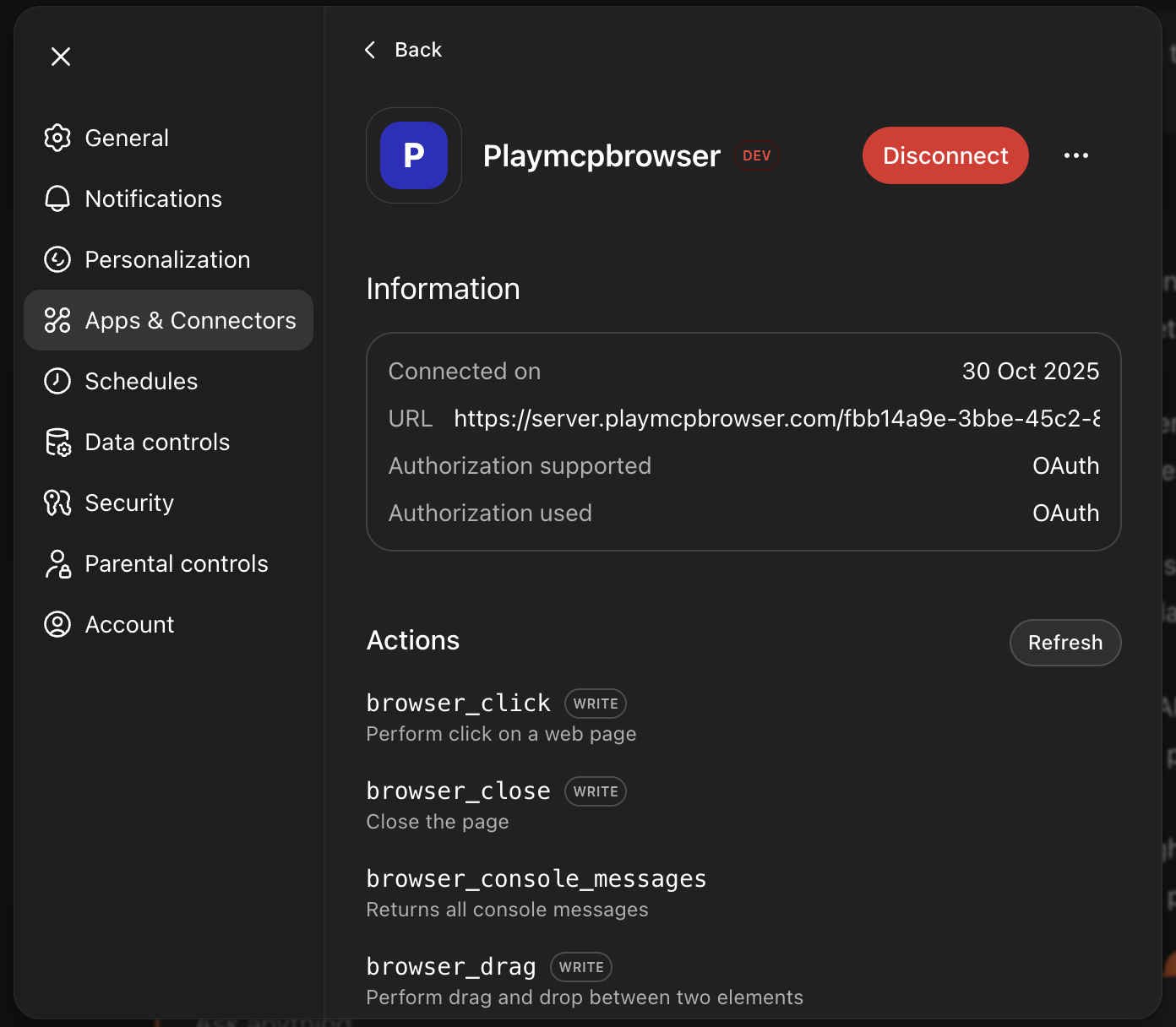
Task: Open Personalization settings
Action: [x=166, y=259]
